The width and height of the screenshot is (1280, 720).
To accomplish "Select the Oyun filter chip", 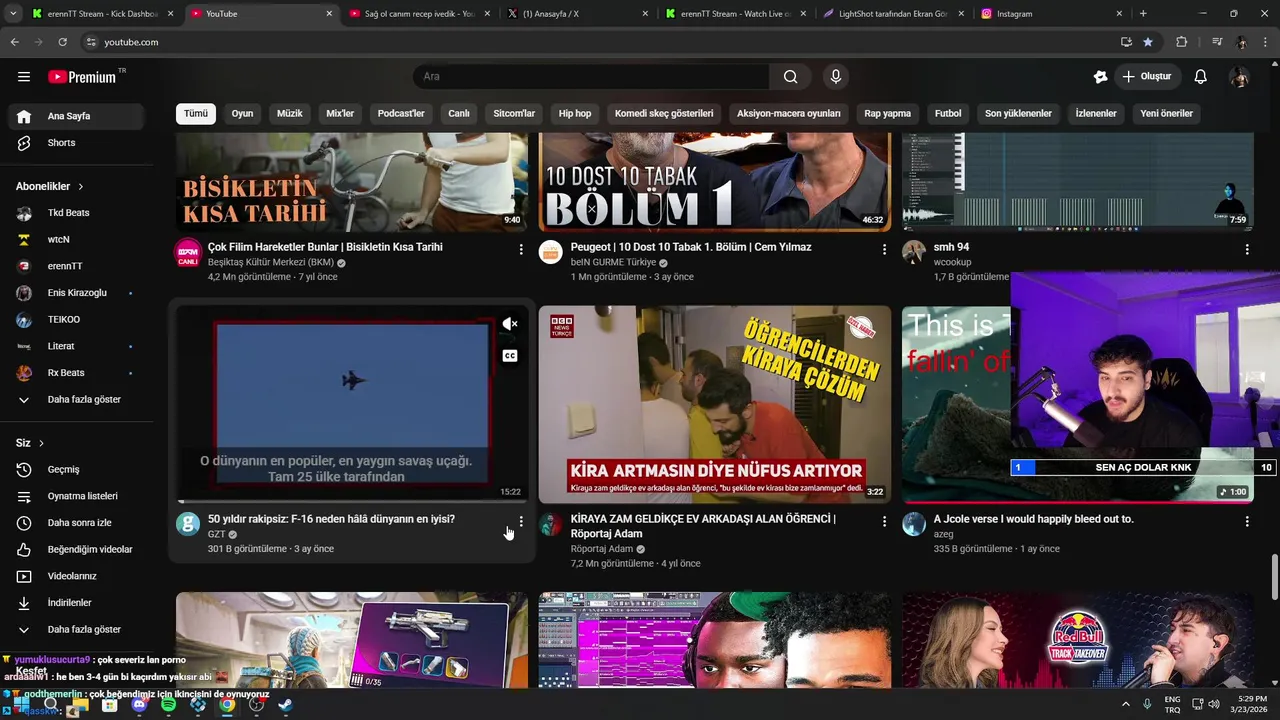I will [242, 114].
